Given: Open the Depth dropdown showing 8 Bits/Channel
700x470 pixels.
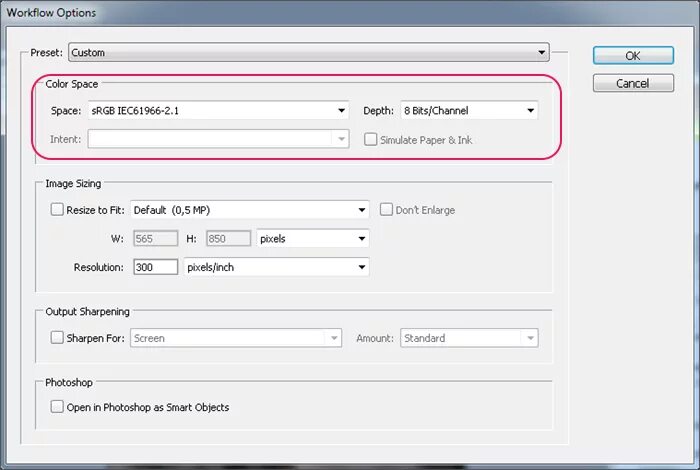Looking at the screenshot, I should coord(469,111).
